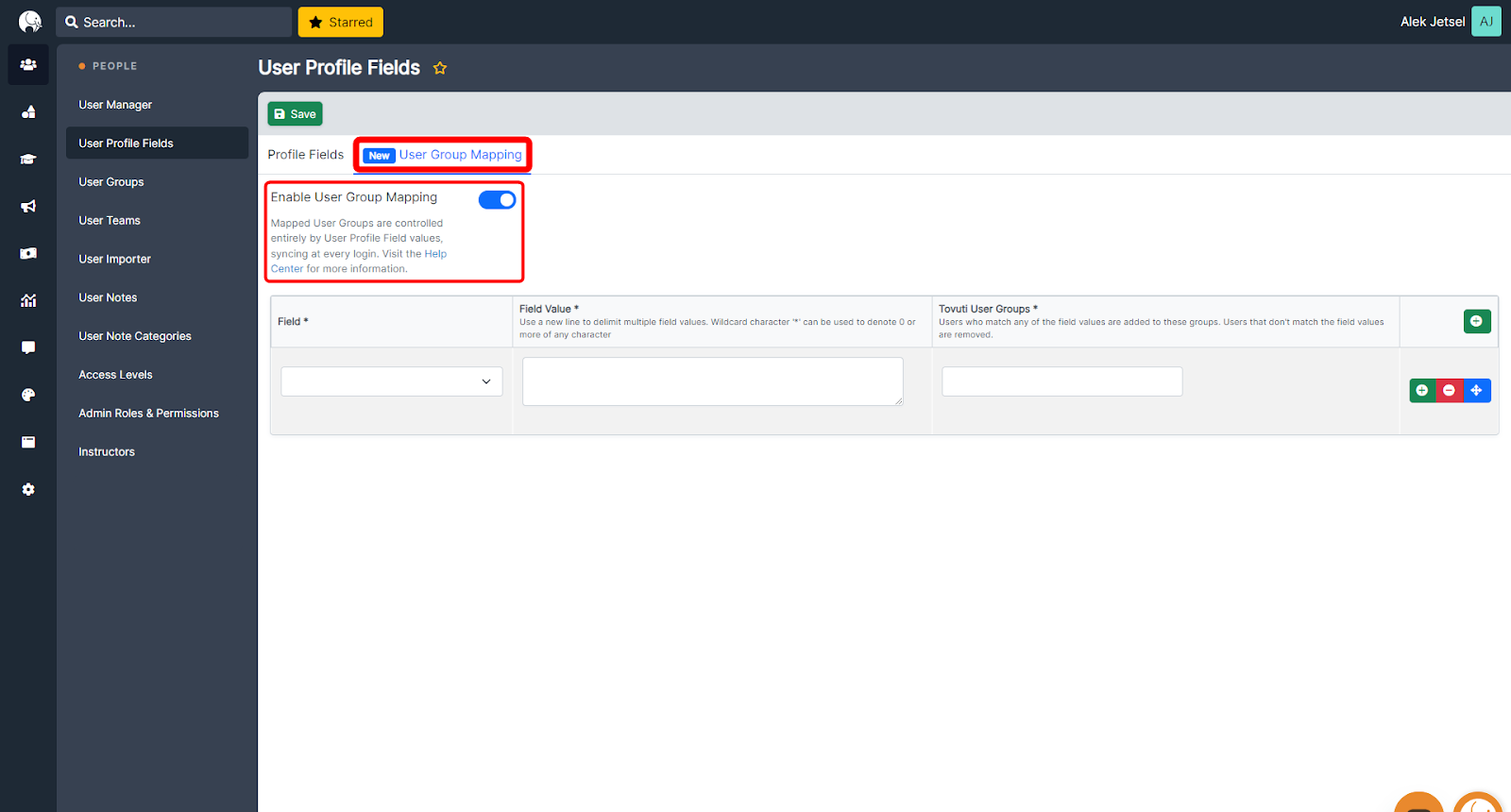Viewport: 1511px width, 812px height.
Task: Open the window/content icon in left rail
Action: pos(28,442)
